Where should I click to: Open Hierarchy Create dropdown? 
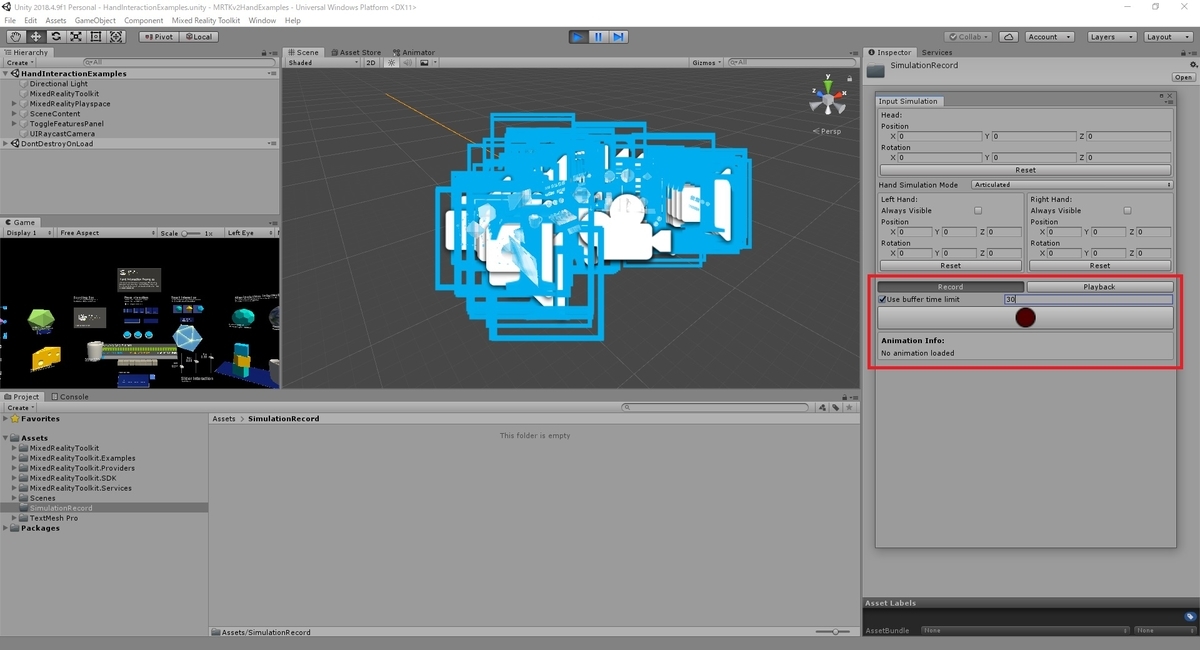(x=20, y=62)
